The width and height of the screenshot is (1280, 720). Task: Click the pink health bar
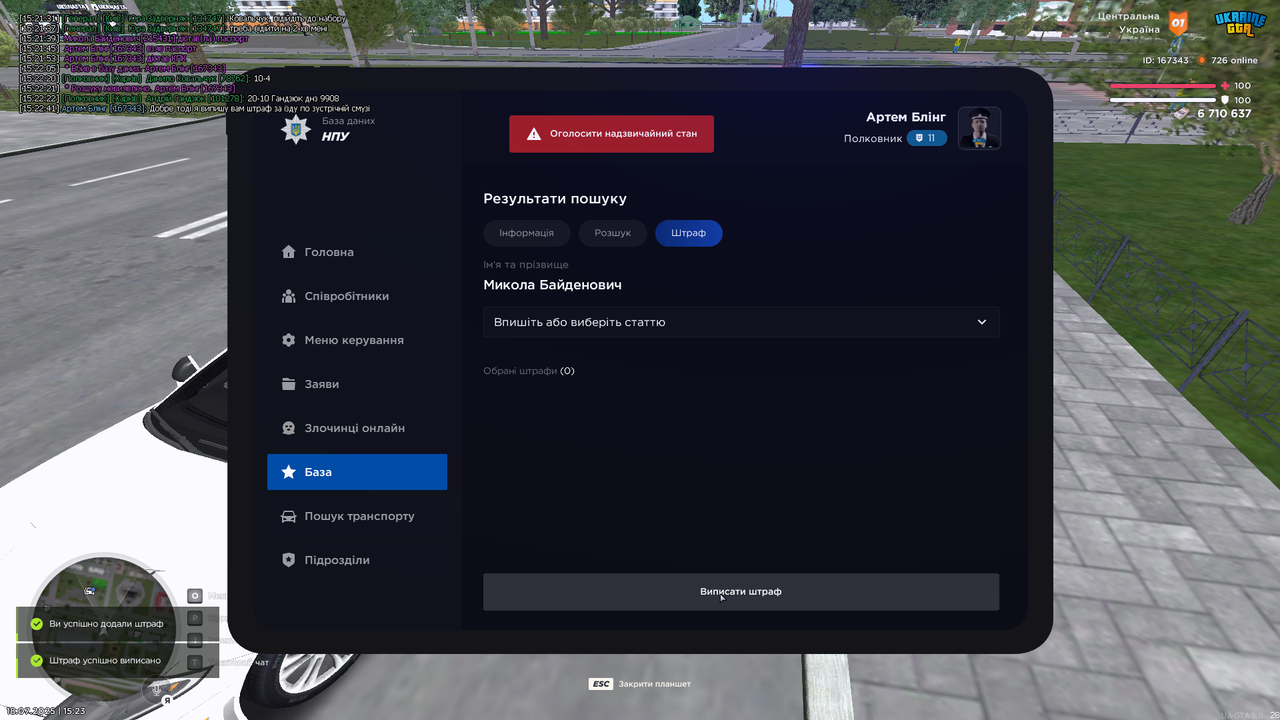click(1164, 86)
